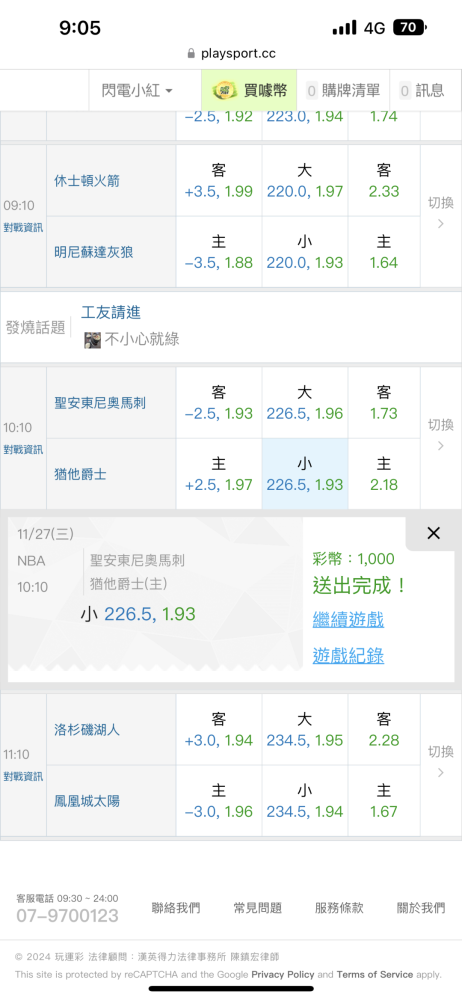This screenshot has width=462, height=1000.
Task: Tap the 聯絡我們 footer link
Action: [x=176, y=908]
